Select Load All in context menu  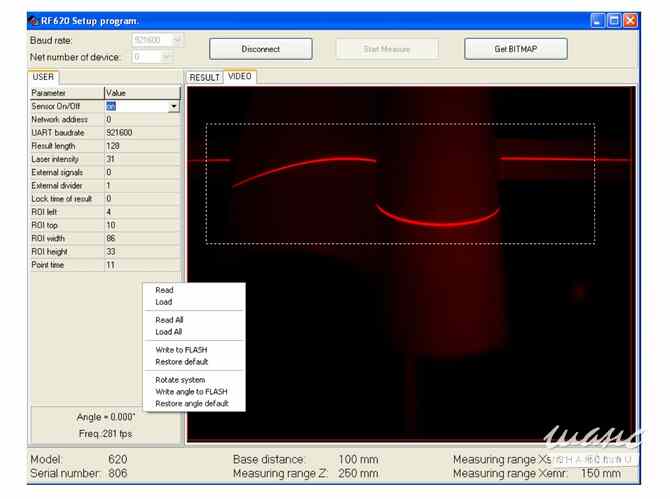[169, 332]
